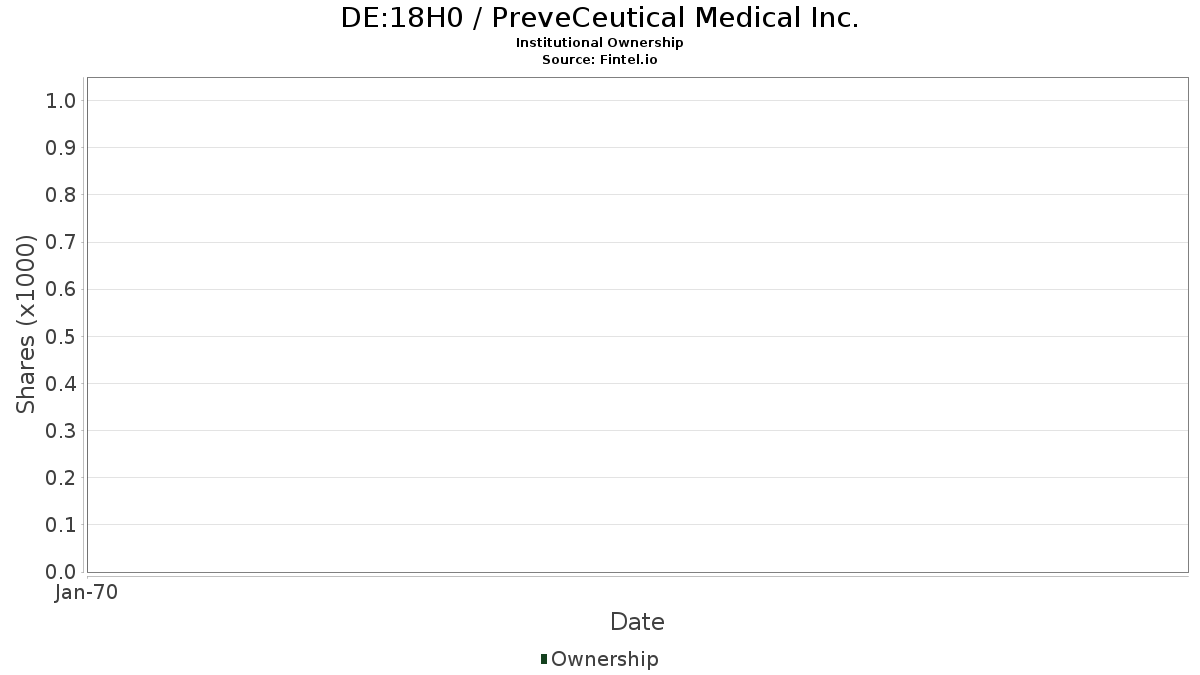Click the chart title PreveCeutical Medical Inc.
The image size is (1200, 675).
pyautogui.click(x=599, y=18)
